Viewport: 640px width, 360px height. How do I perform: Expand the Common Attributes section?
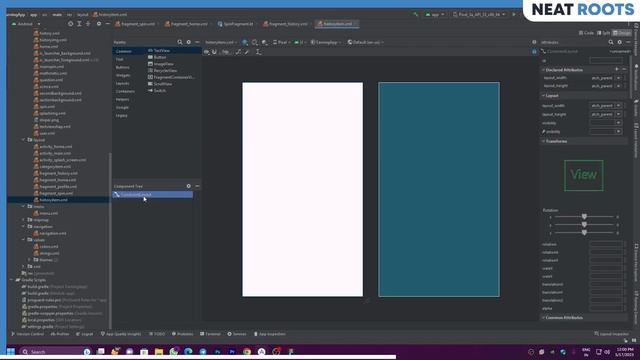pyautogui.click(x=544, y=318)
